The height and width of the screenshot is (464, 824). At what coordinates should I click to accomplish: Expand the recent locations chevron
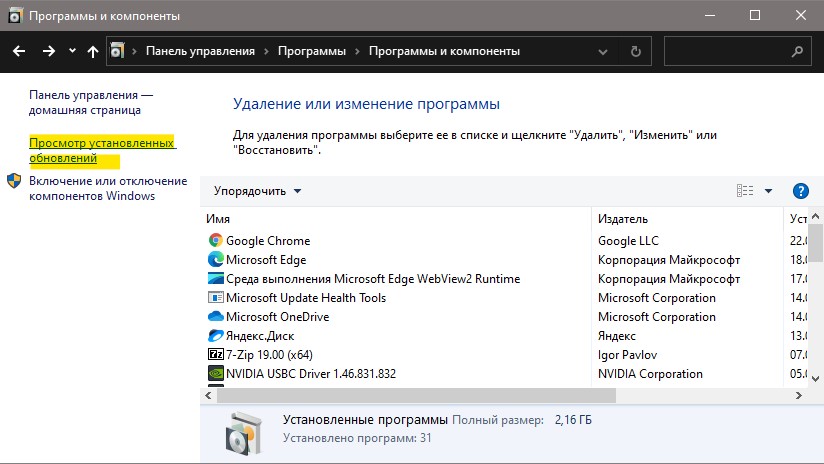(x=72, y=51)
